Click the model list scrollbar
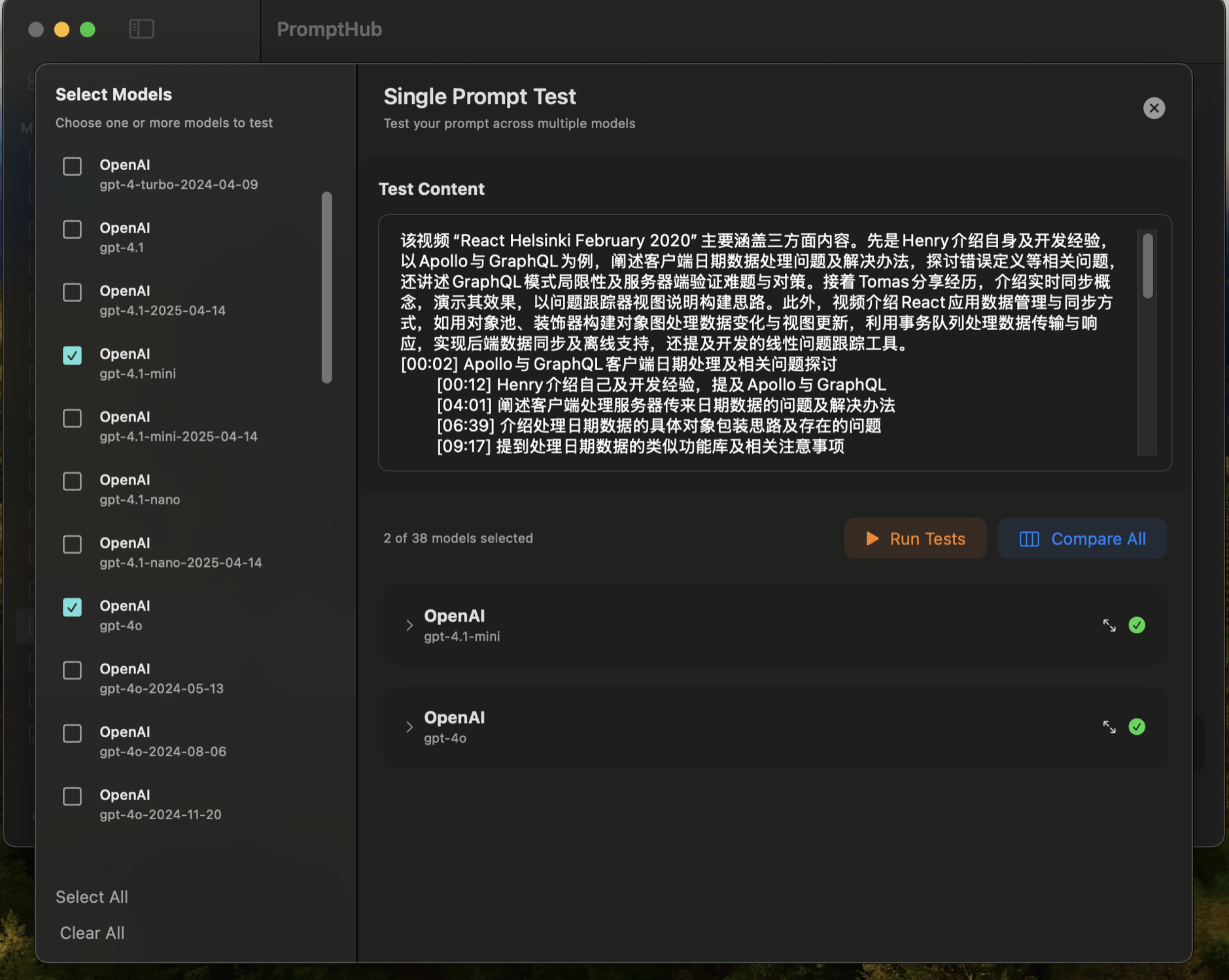The image size is (1229, 980). coord(327,288)
